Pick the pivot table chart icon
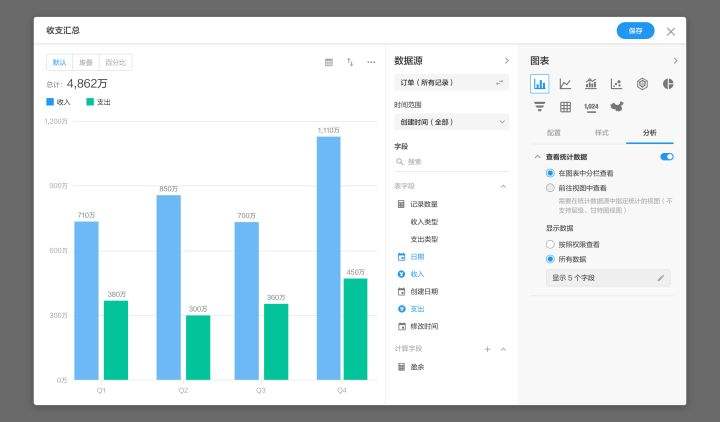The image size is (720, 422). pos(566,107)
